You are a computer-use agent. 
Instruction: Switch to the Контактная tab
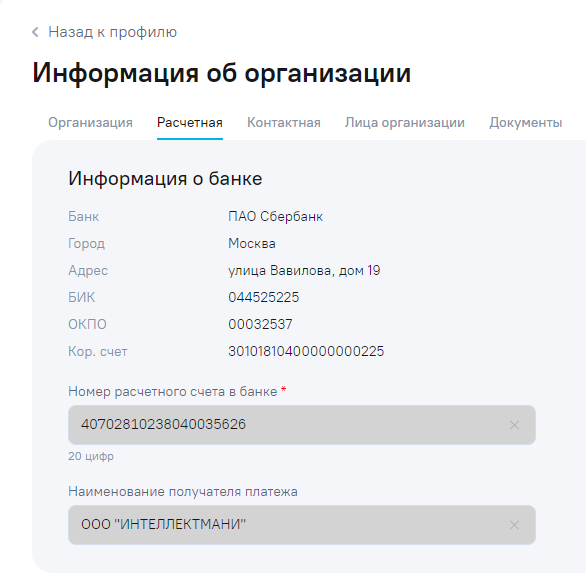[284, 123]
